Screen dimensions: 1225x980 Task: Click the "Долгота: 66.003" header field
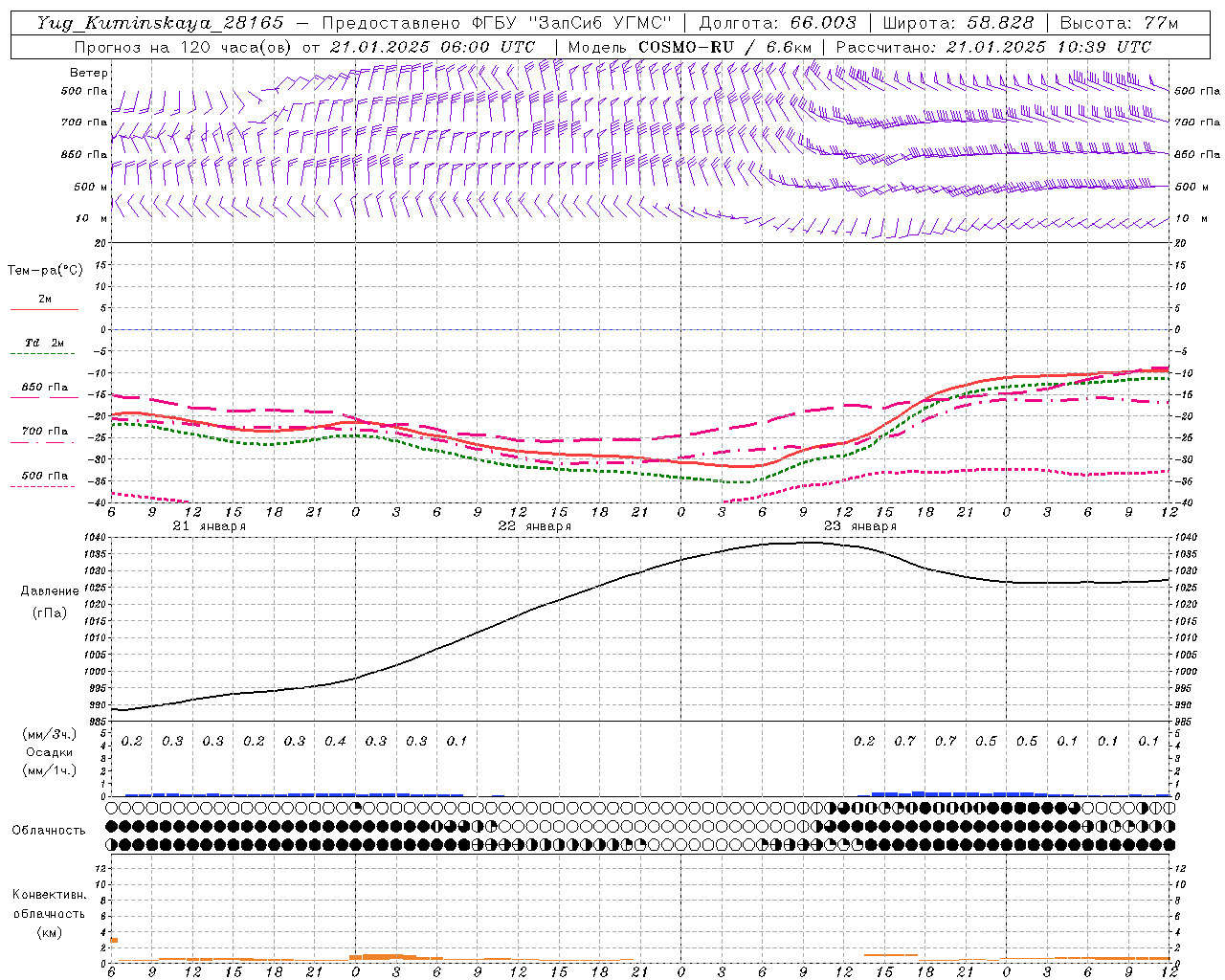(x=778, y=23)
